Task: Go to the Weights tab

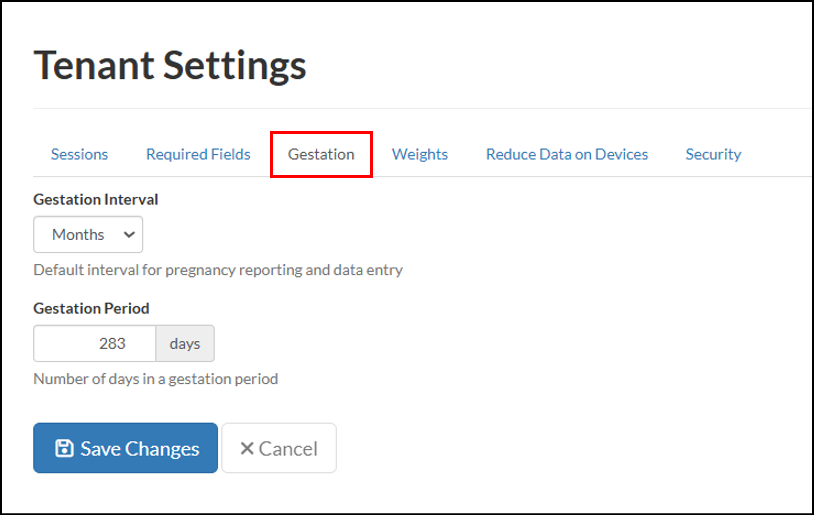Action: point(420,154)
